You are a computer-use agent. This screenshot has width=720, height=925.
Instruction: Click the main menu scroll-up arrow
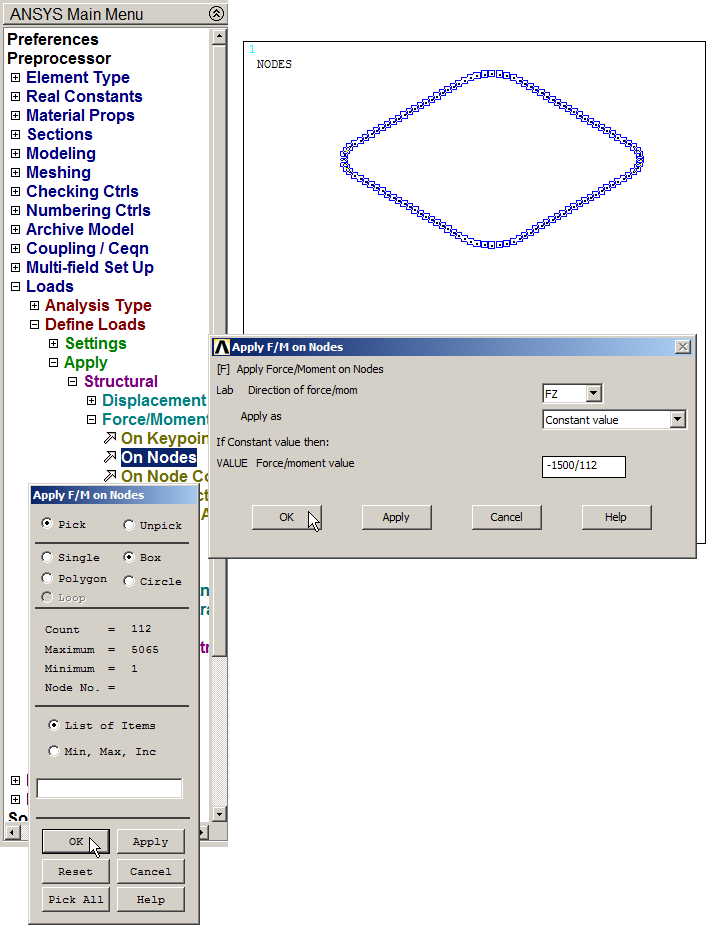[x=218, y=37]
